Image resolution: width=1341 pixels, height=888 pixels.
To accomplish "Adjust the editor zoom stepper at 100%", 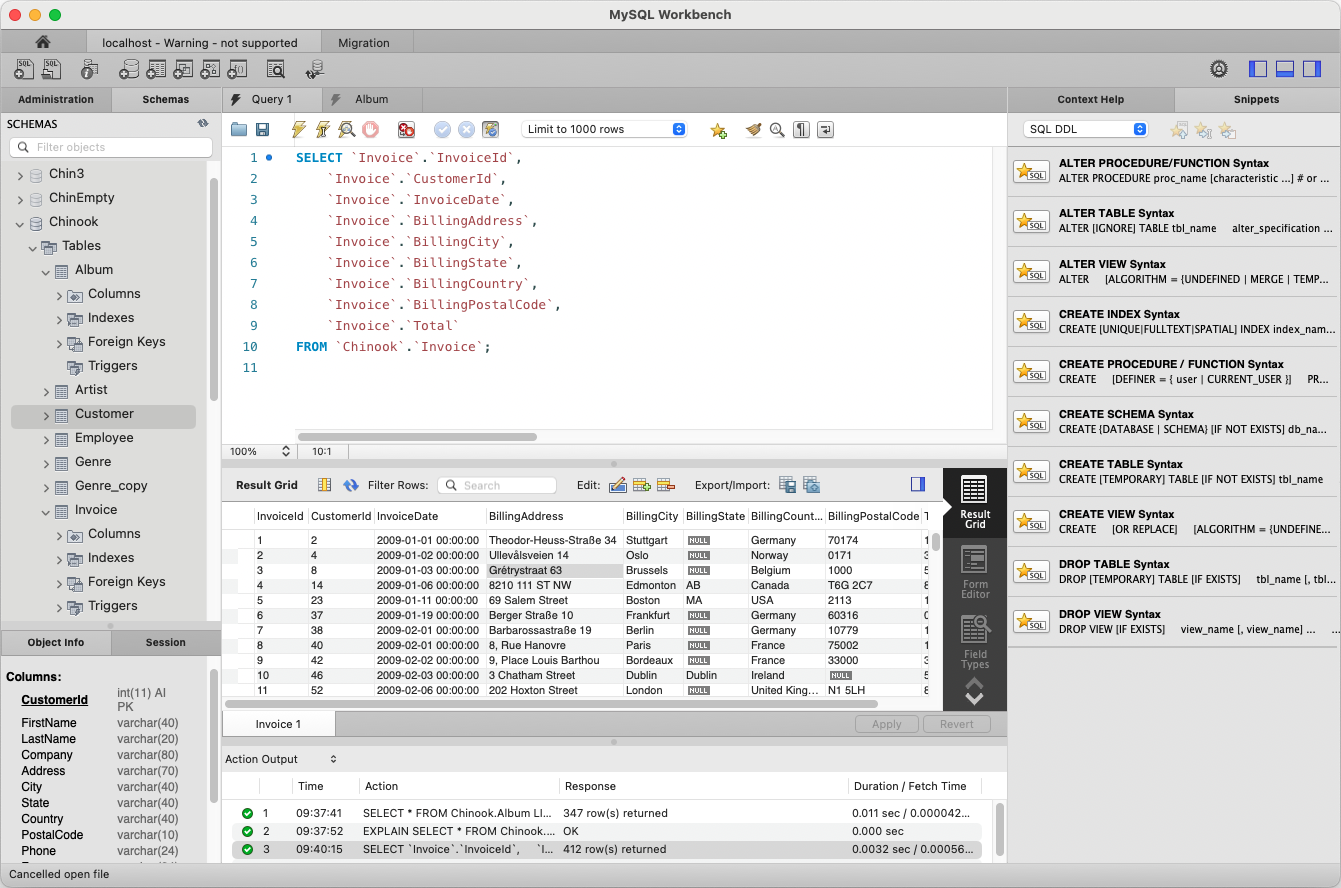I will tap(286, 451).
